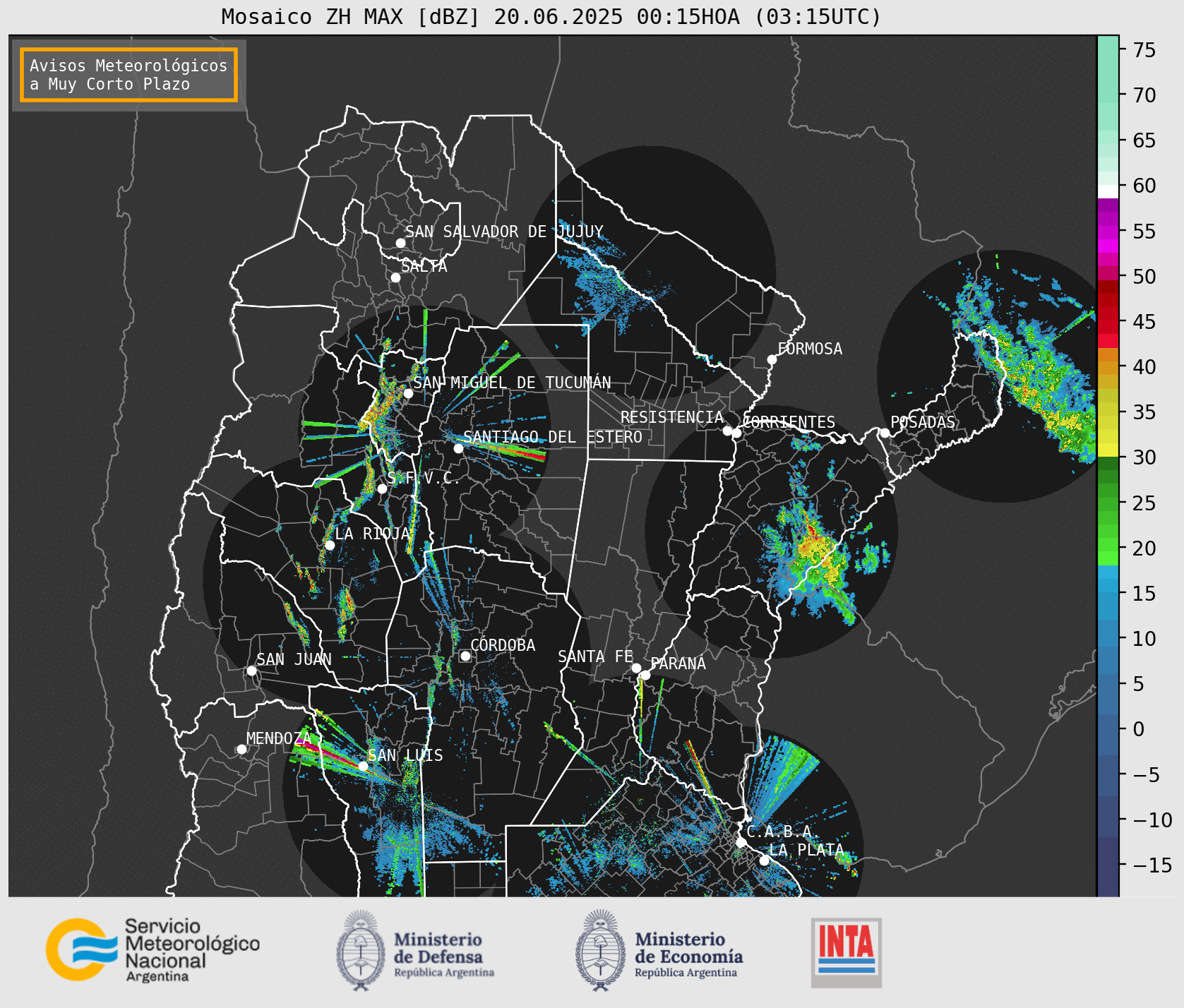Select the Córdoba city marker
The width and height of the screenshot is (1184, 1008).
(465, 656)
